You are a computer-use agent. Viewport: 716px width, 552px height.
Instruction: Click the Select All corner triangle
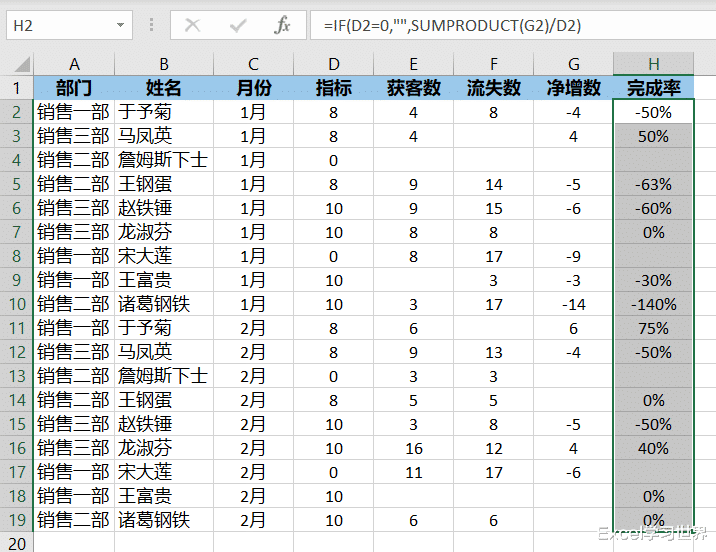click(x=22, y=64)
